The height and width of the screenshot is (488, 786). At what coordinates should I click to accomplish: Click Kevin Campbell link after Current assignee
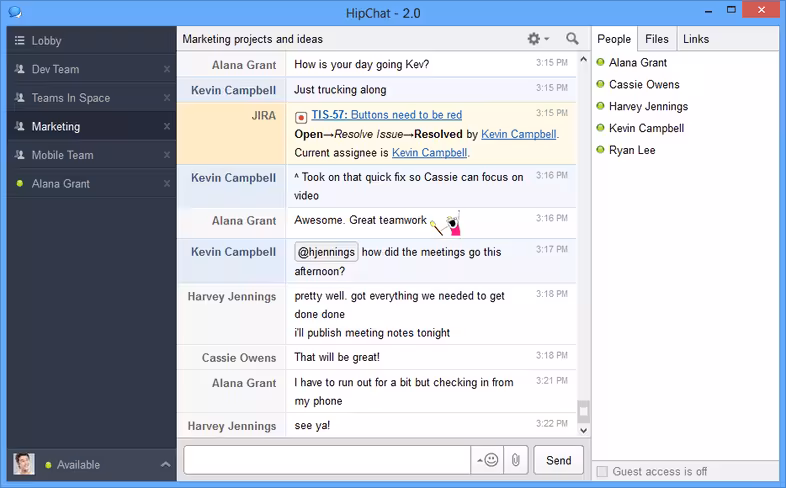click(x=430, y=153)
